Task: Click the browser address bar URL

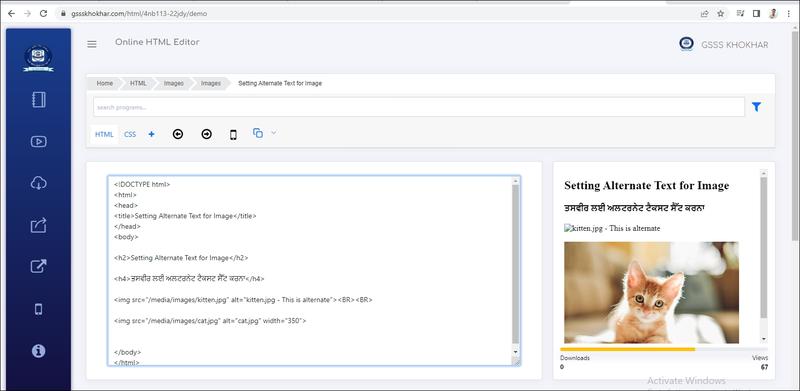Action: (x=139, y=14)
